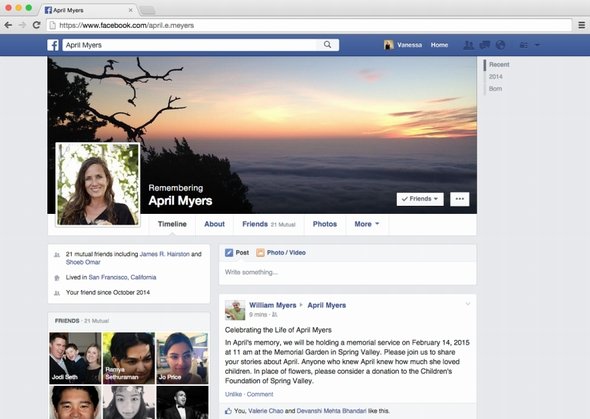The width and height of the screenshot is (590, 419).
Task: Open the account settings dropdown arrow
Action: pos(537,45)
